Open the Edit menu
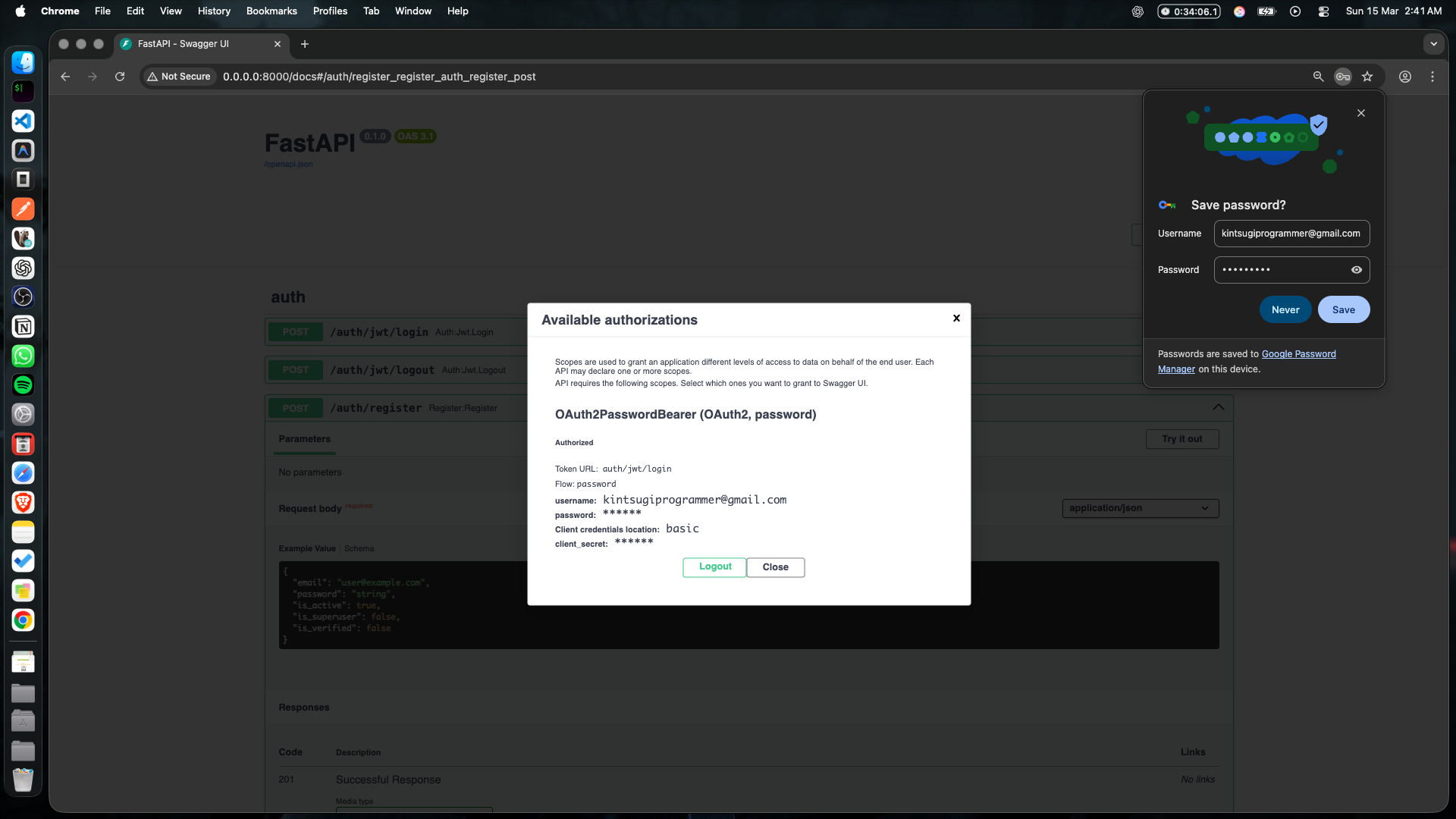 click(x=135, y=11)
